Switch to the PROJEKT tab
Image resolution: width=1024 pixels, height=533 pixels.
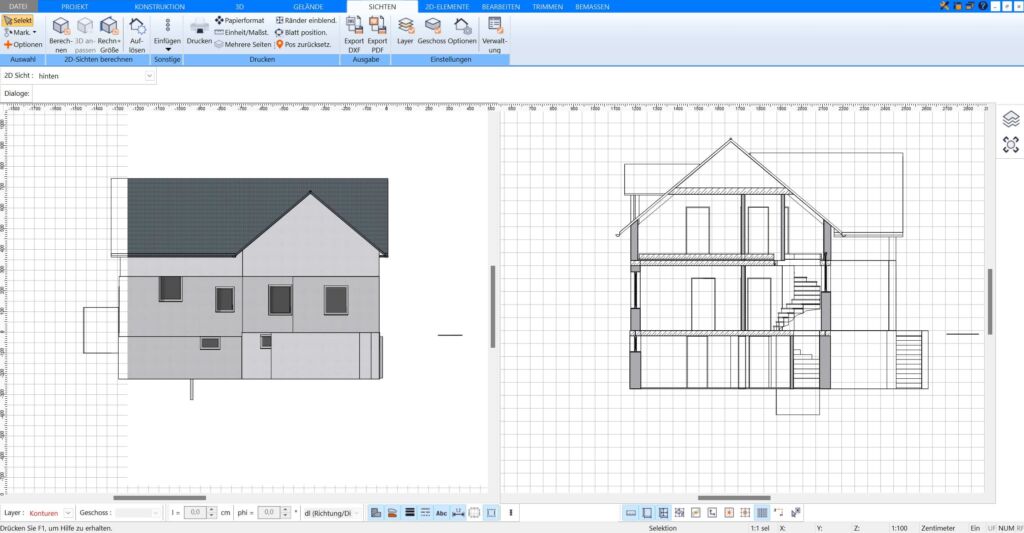point(74,7)
